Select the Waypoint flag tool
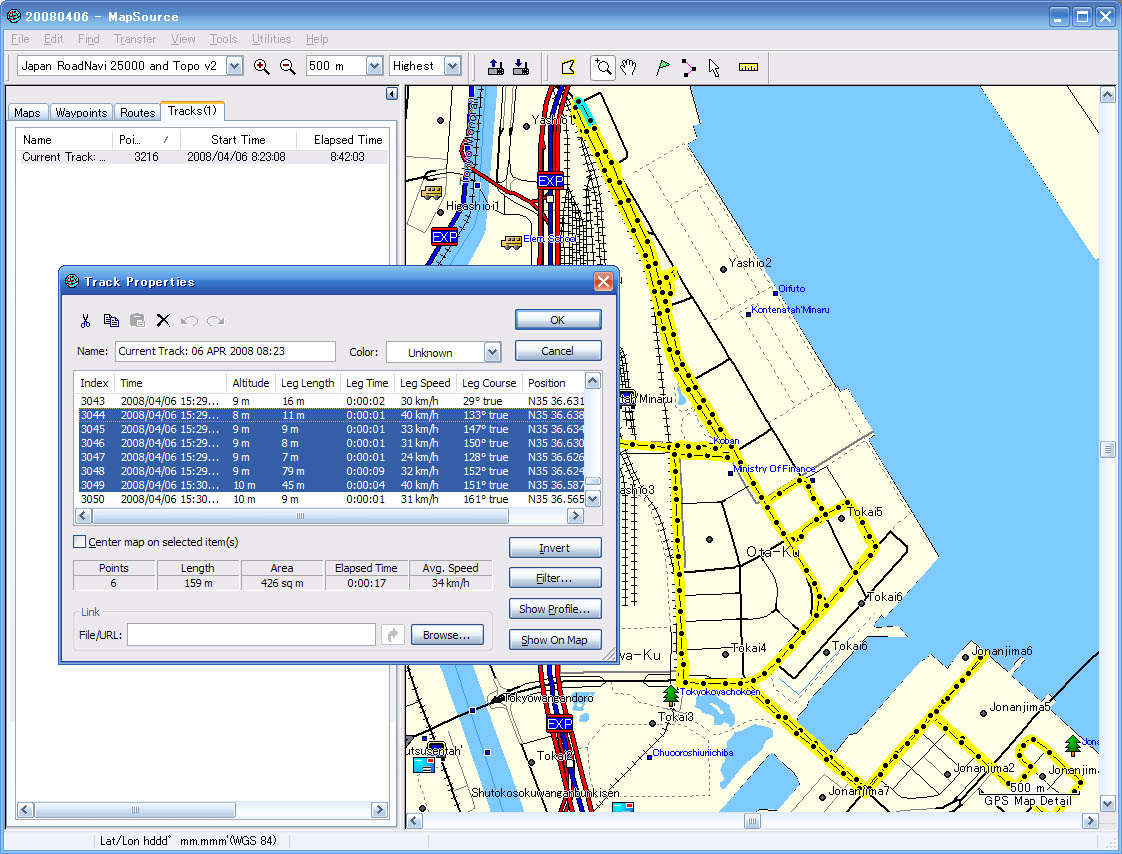 663,67
